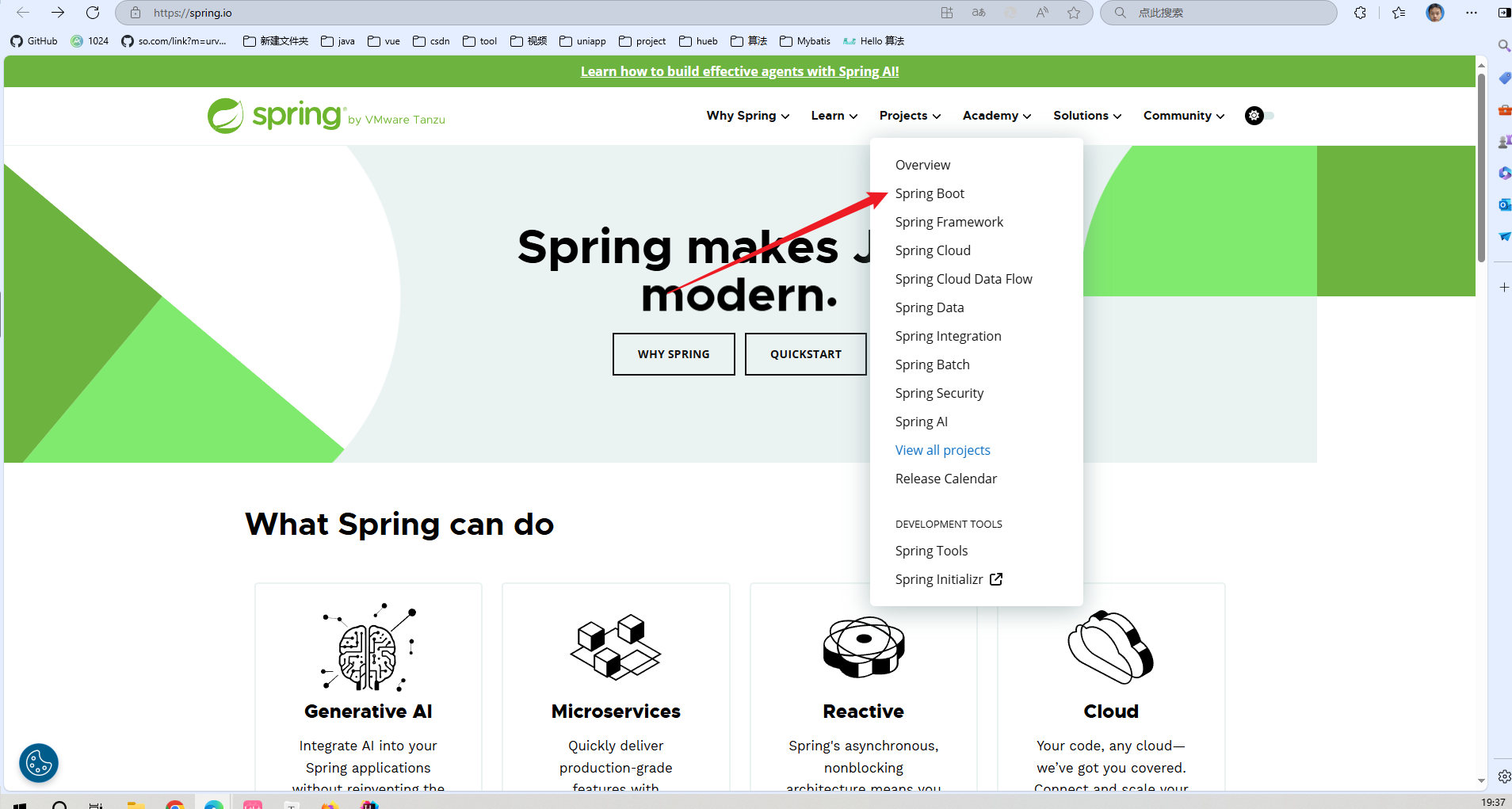This screenshot has width=1512, height=809.
Task: Open the favorites list icon
Action: [1399, 13]
